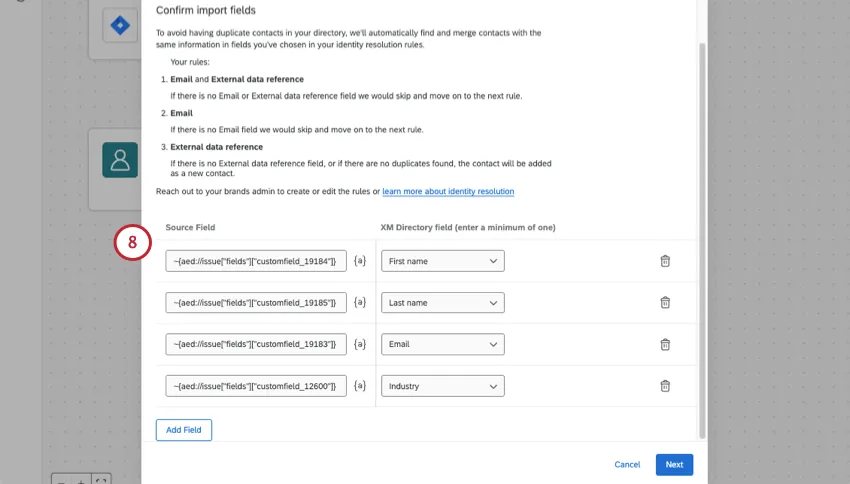This screenshot has height=484, width=850.
Task: Open the Email directory field dropdown
Action: pos(442,344)
